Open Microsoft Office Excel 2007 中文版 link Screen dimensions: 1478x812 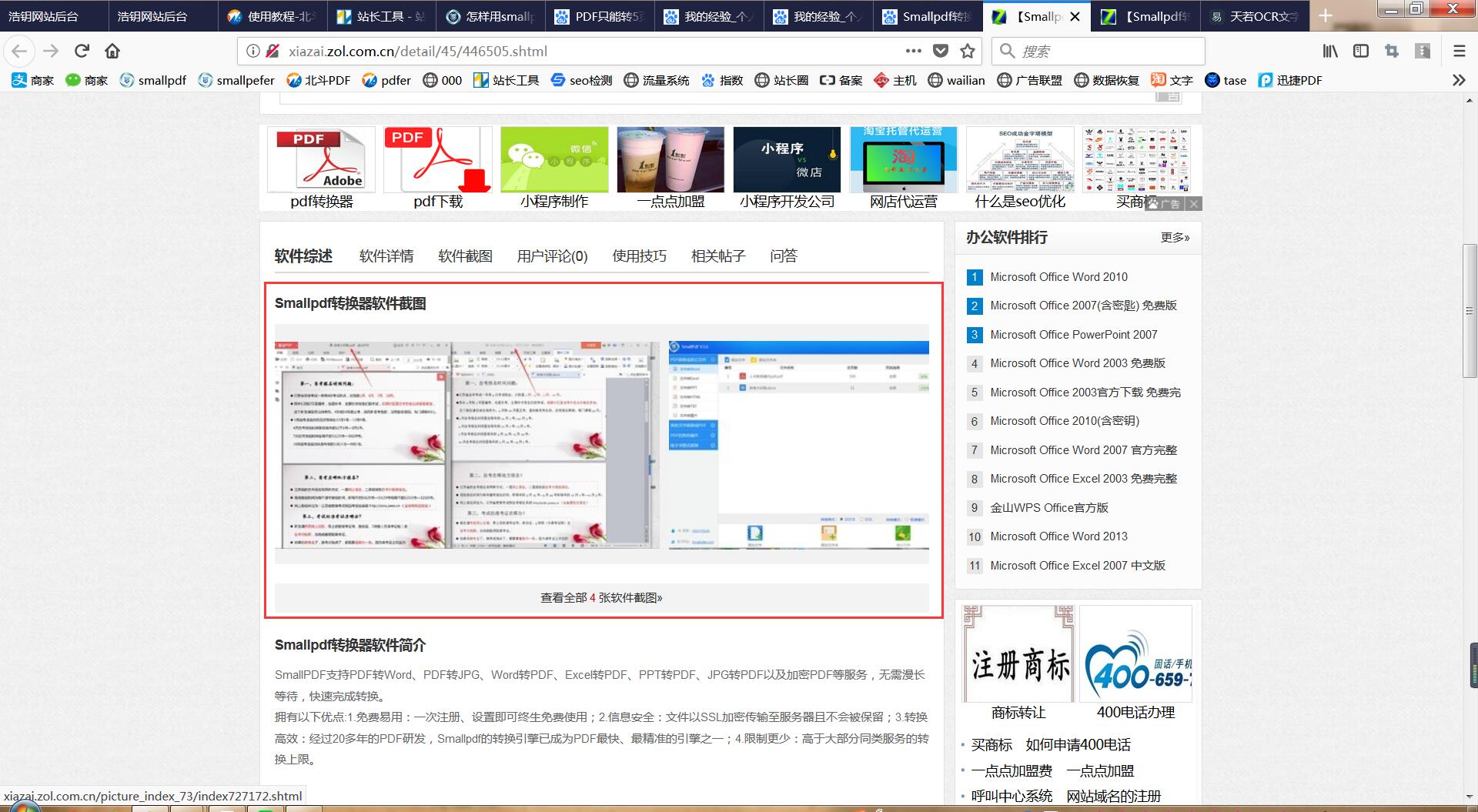1078,566
